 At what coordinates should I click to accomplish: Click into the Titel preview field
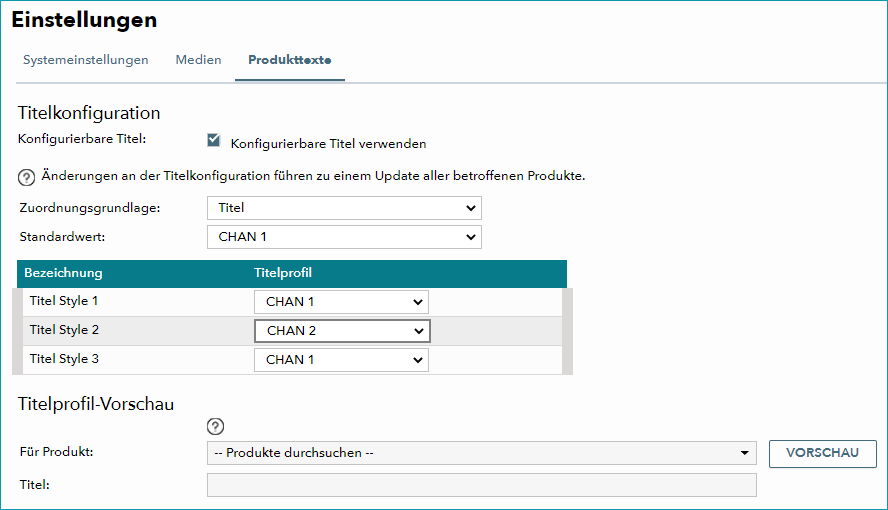point(482,485)
